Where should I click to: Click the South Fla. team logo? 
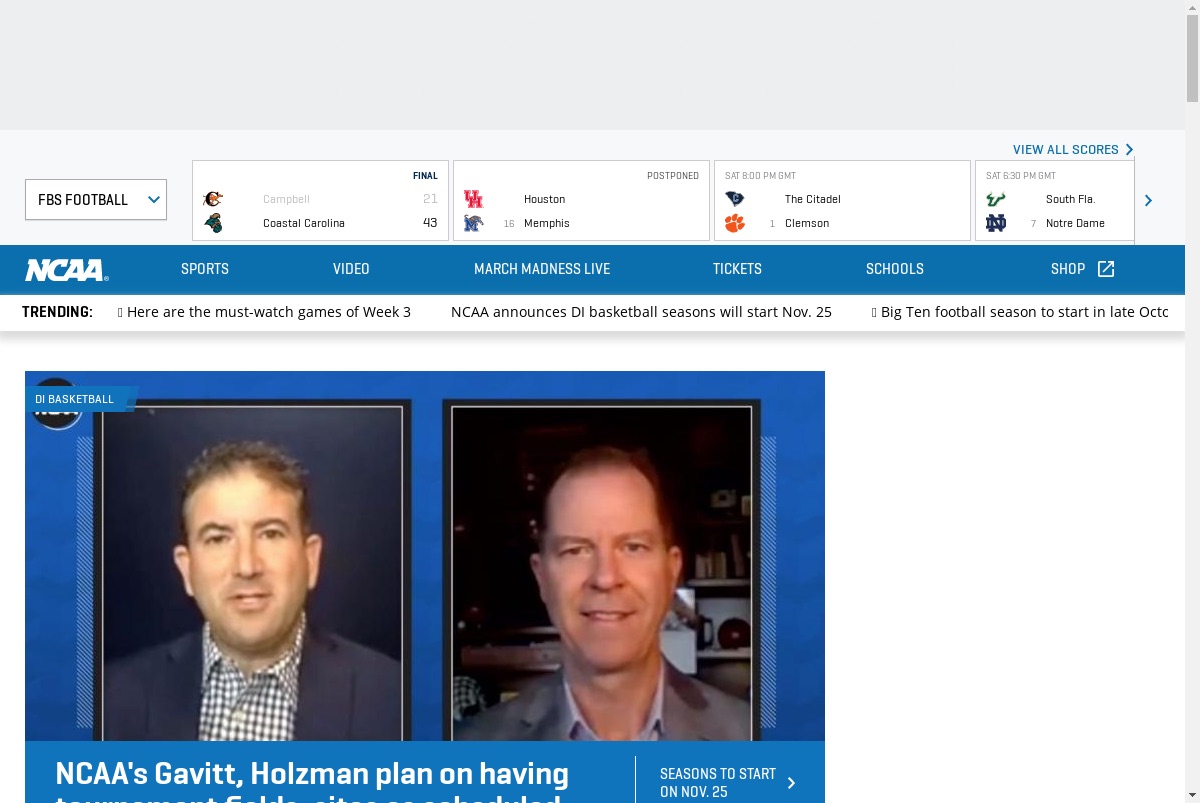pos(995,199)
